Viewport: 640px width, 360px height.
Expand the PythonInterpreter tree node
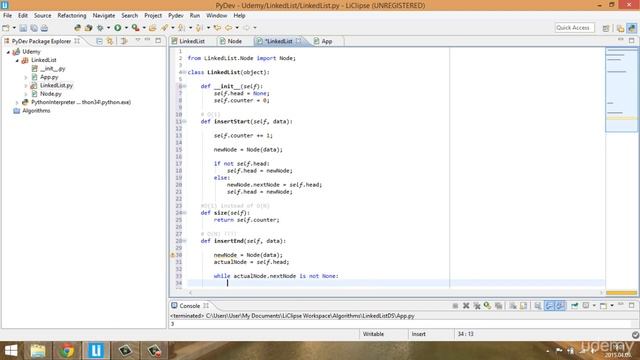tap(17, 102)
